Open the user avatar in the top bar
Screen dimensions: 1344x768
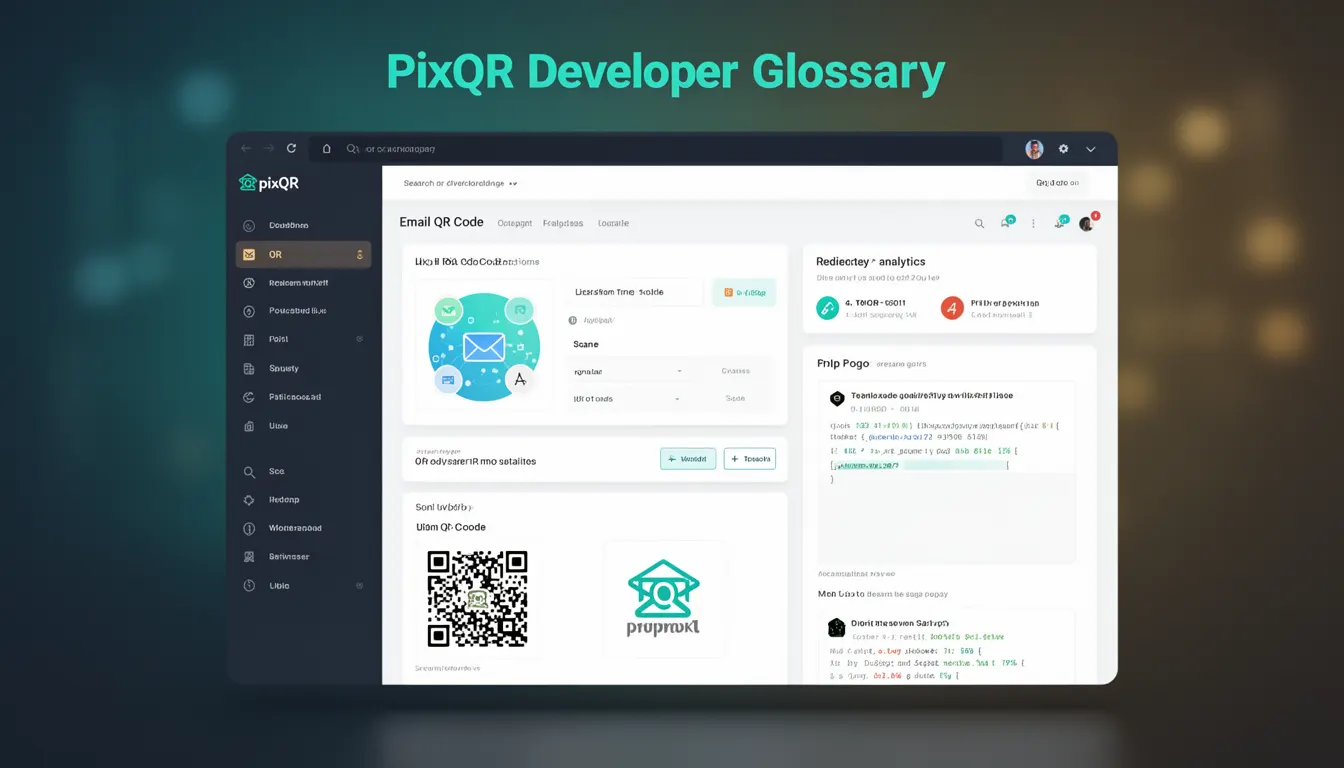(1034, 149)
